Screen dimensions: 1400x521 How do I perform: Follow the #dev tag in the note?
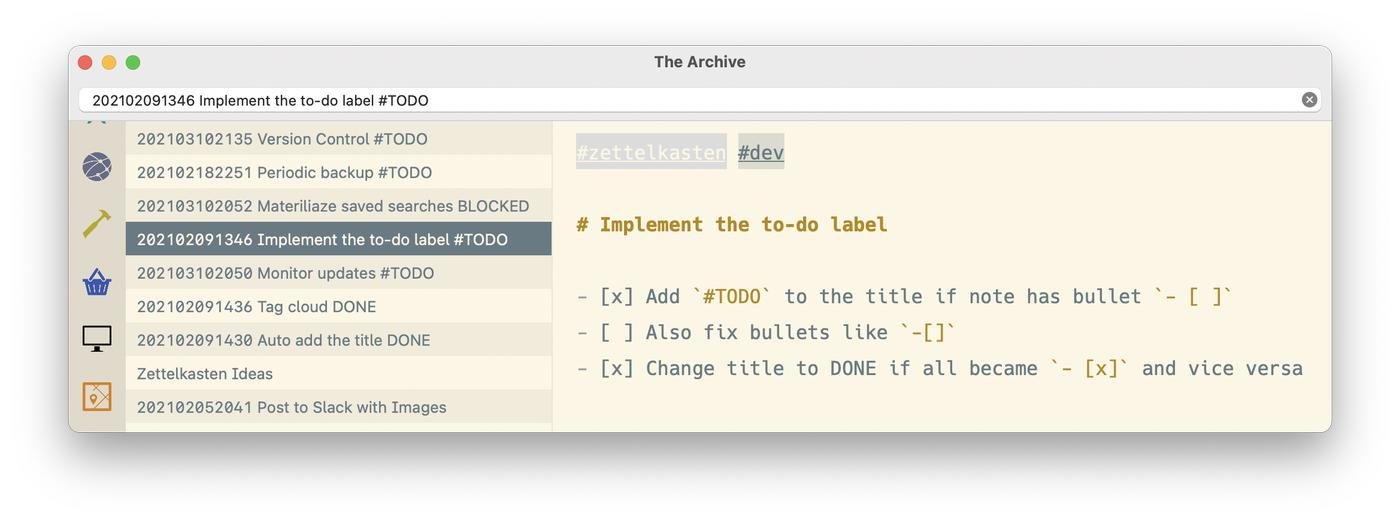(761, 153)
